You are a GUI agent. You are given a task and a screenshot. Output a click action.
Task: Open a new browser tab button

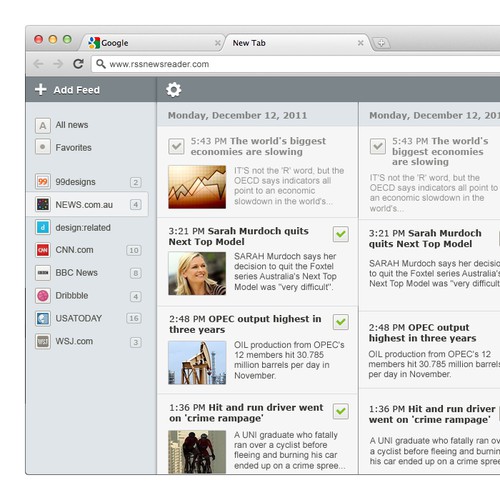pyautogui.click(x=381, y=43)
